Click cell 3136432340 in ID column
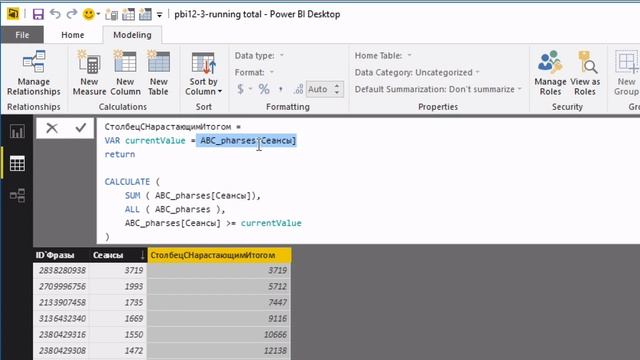Image resolution: width=640 pixels, height=360 pixels. (61, 318)
